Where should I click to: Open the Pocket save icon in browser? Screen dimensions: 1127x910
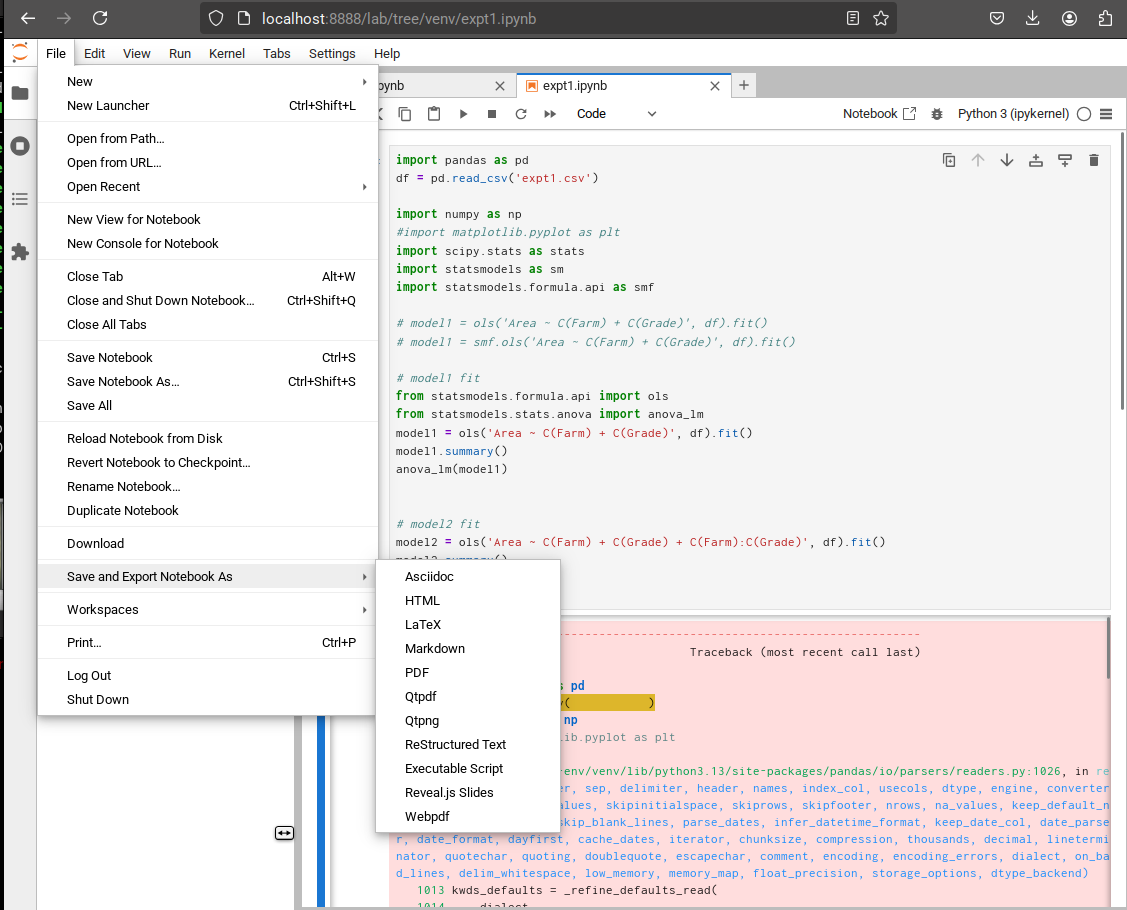pos(997,18)
